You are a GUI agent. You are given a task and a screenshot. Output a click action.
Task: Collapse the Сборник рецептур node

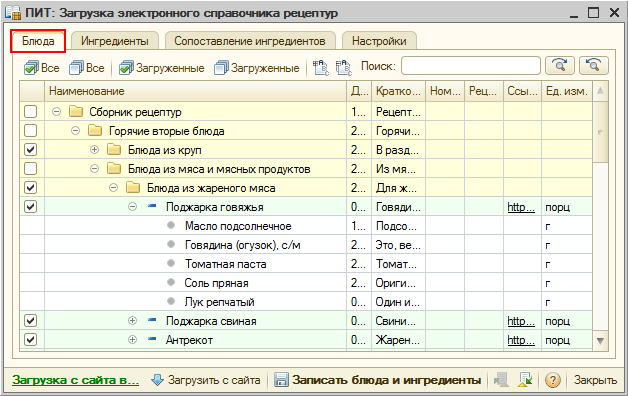[x=56, y=111]
